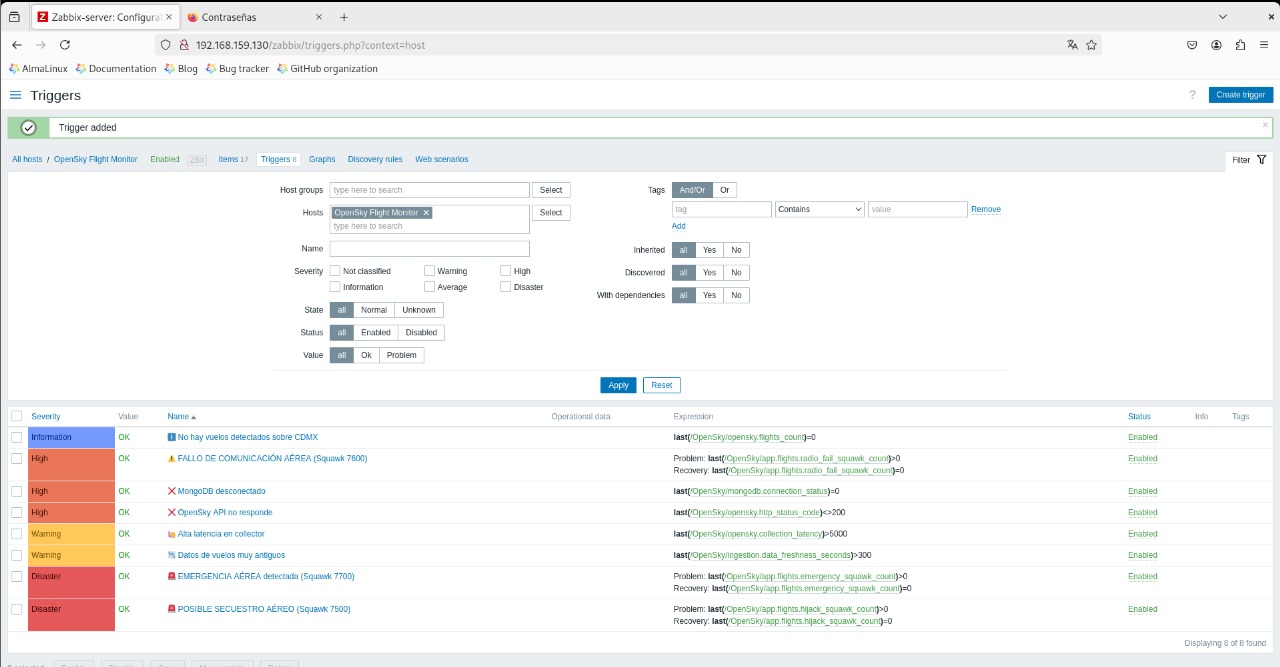Open the browser new tab plus button
The width and height of the screenshot is (1280, 667).
coord(344,17)
